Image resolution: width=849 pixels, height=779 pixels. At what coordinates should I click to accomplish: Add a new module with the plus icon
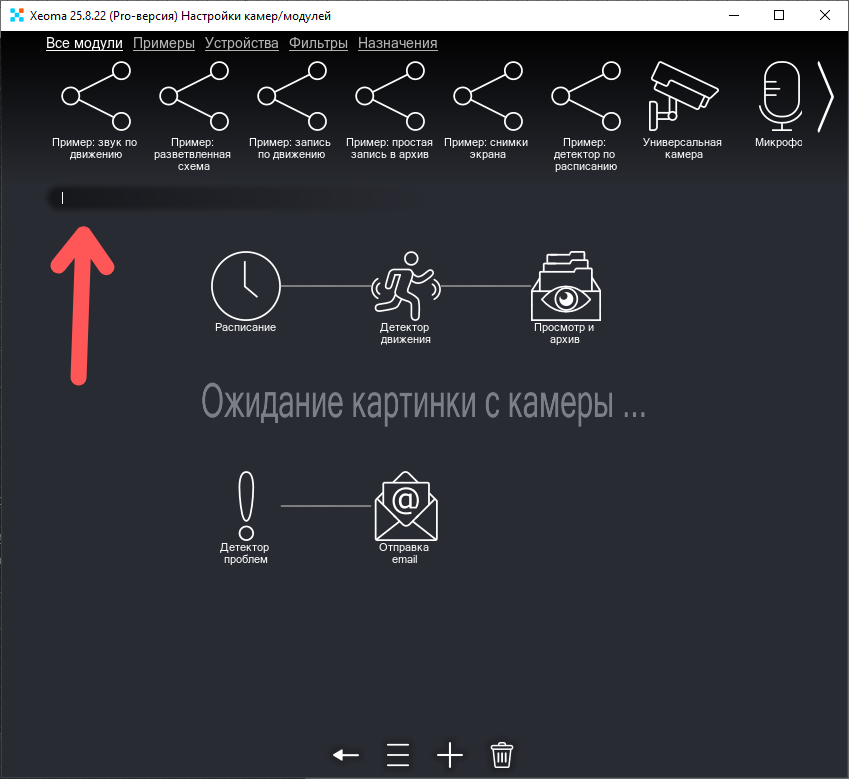point(449,755)
